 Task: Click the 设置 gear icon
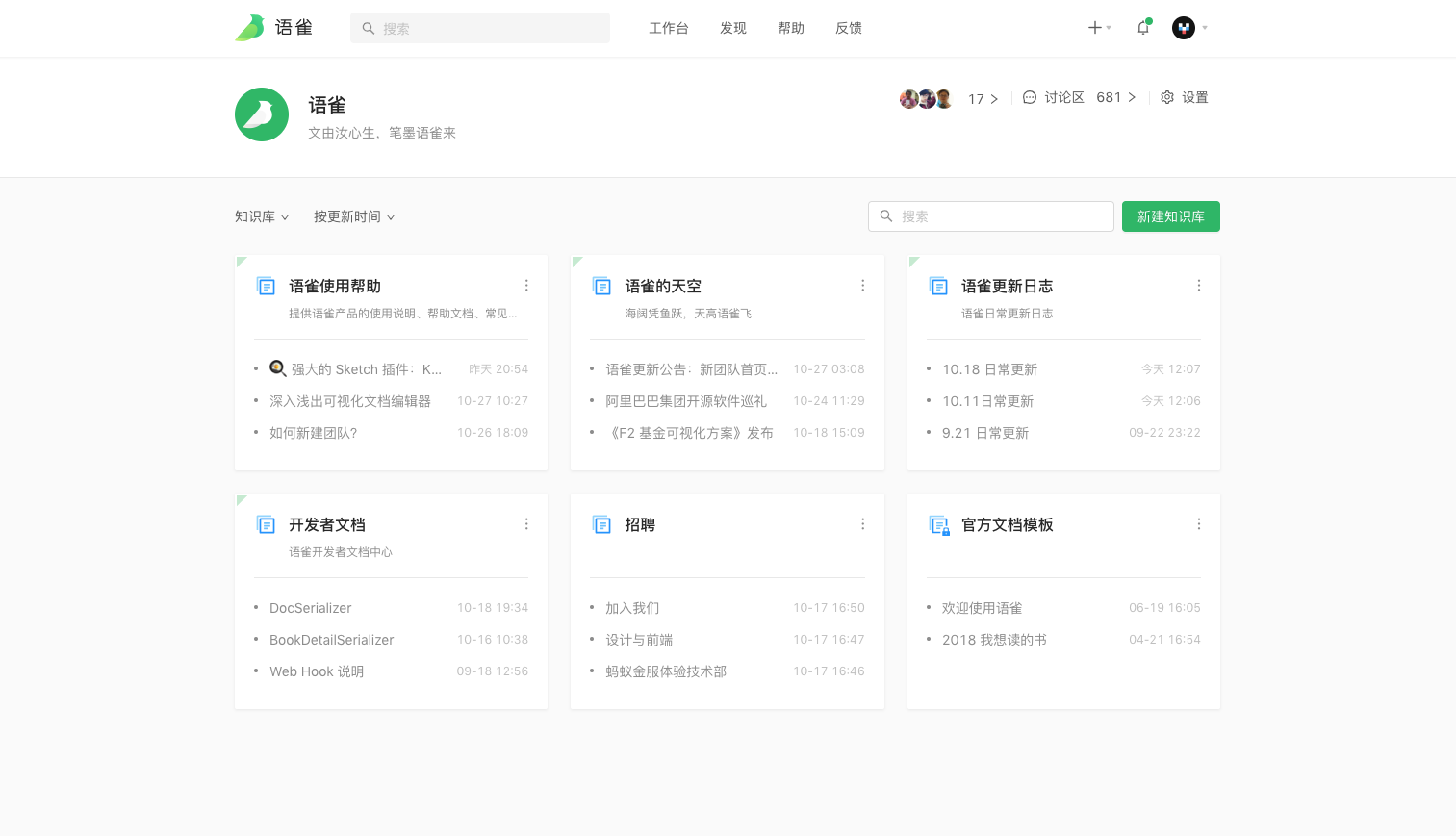click(1167, 97)
